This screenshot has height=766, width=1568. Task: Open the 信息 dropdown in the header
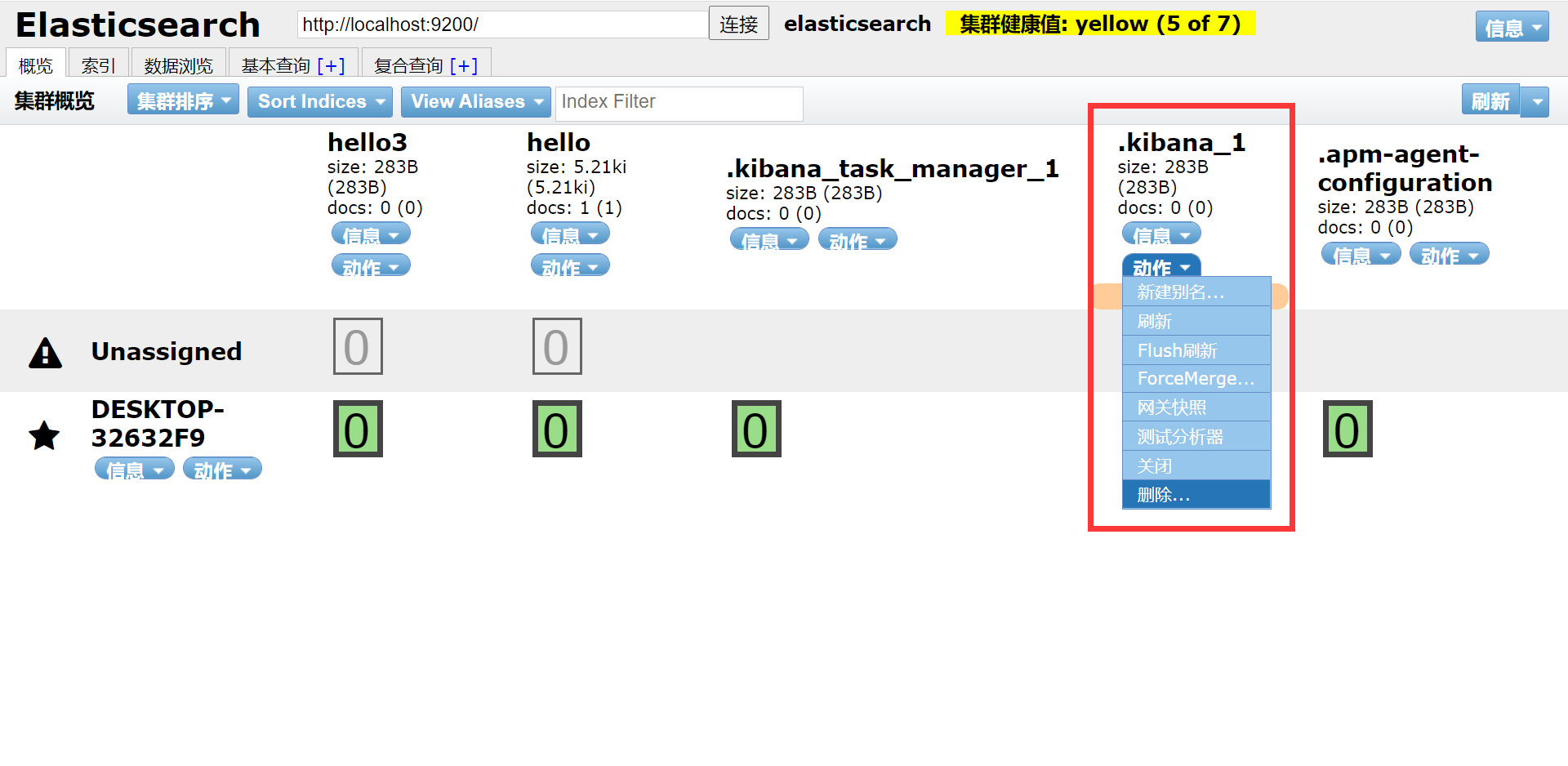click(1512, 28)
